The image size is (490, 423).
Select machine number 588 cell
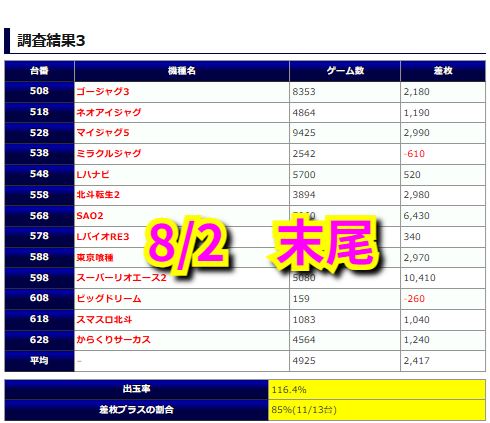pos(39,257)
